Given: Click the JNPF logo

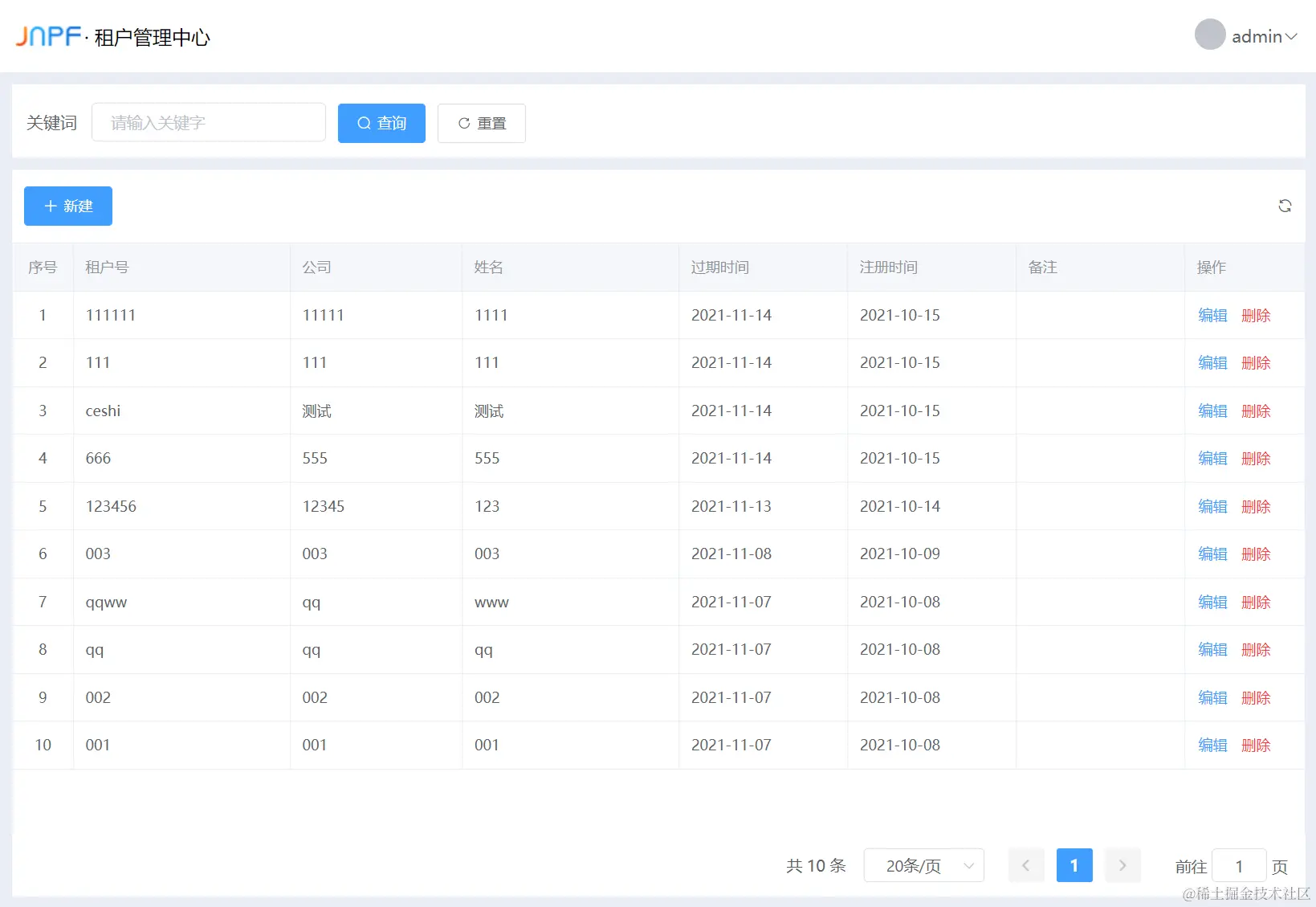Looking at the screenshot, I should click(x=49, y=36).
